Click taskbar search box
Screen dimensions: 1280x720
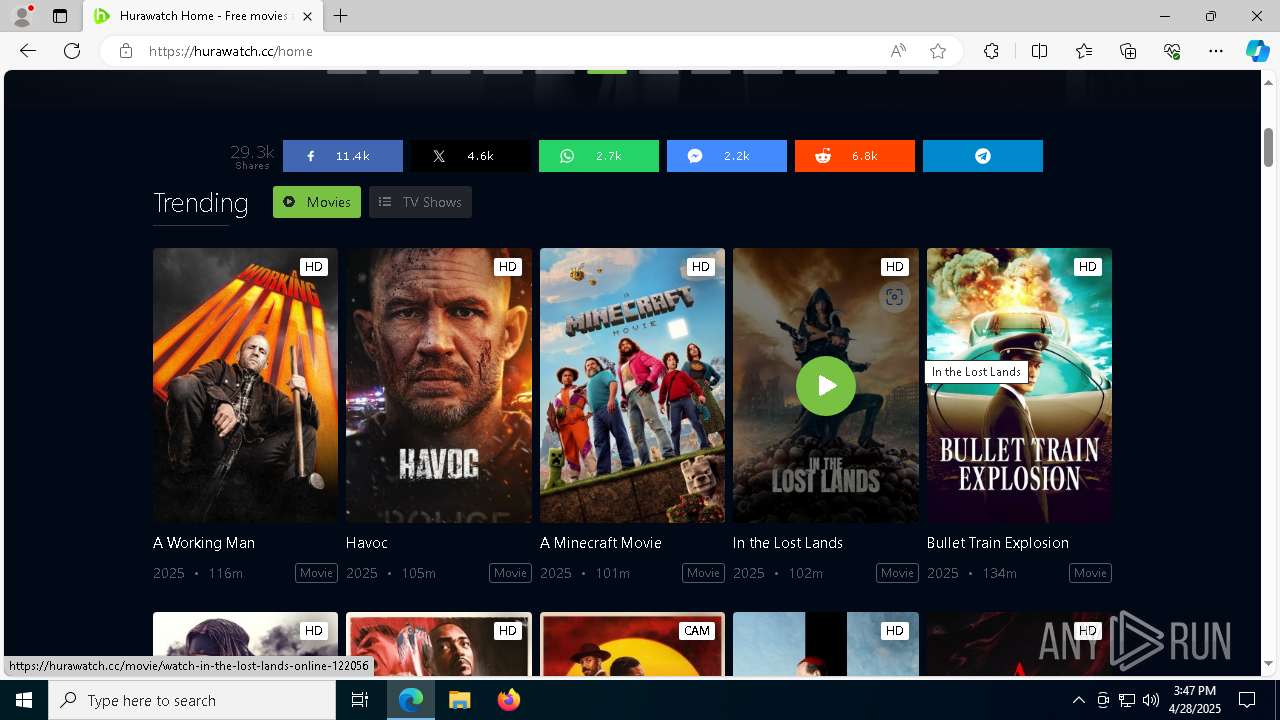[x=192, y=700]
